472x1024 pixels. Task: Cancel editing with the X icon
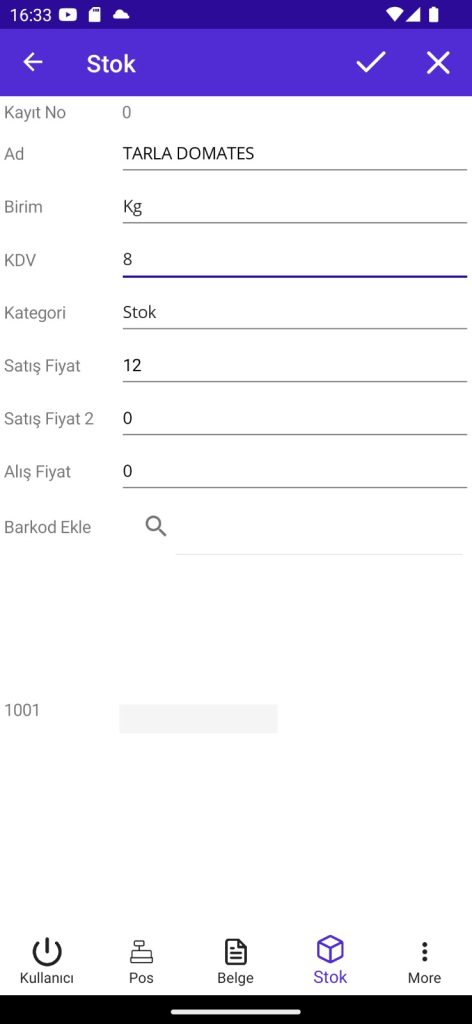tap(438, 63)
